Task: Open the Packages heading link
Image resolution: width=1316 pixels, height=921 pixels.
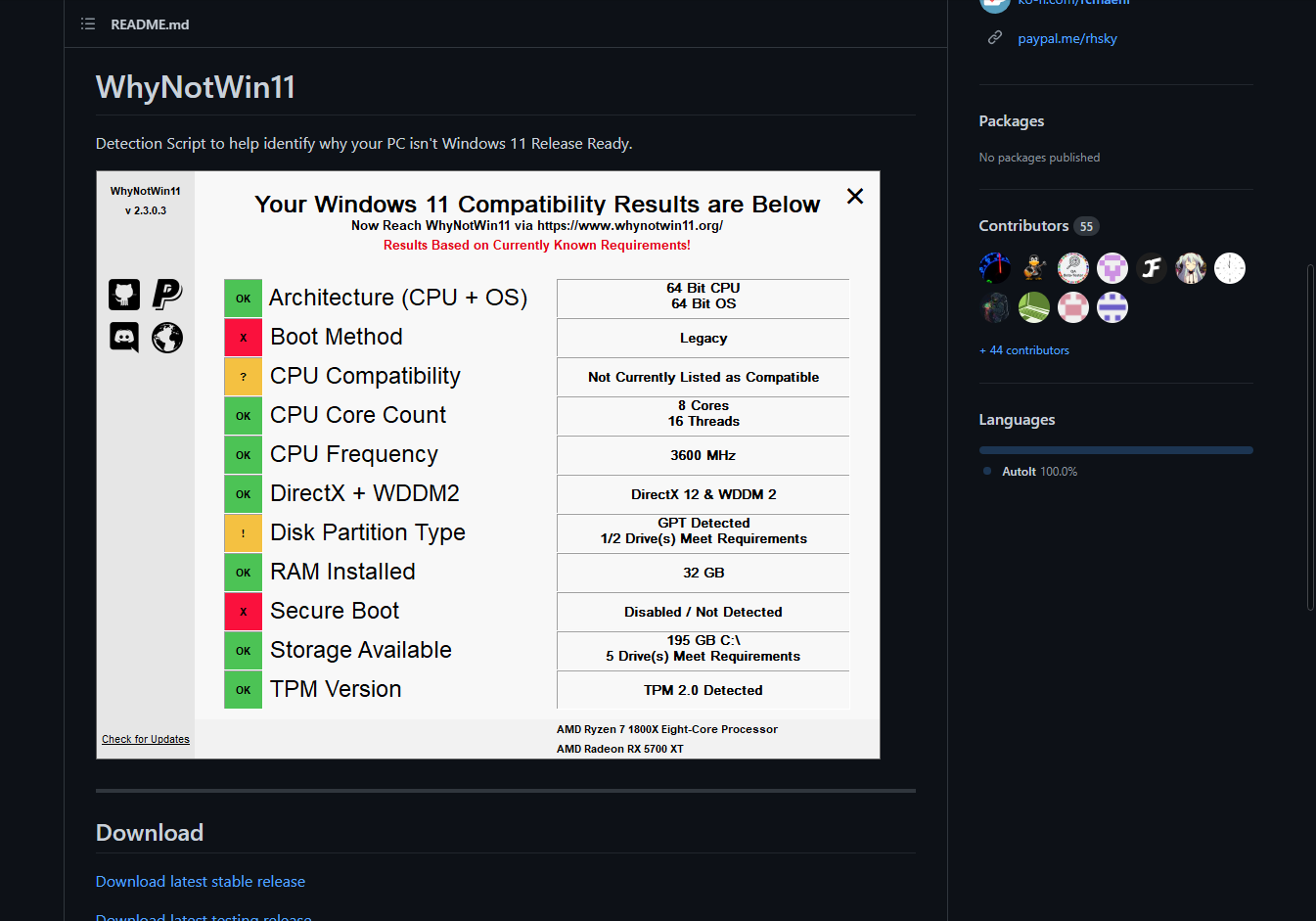Action: click(1012, 121)
